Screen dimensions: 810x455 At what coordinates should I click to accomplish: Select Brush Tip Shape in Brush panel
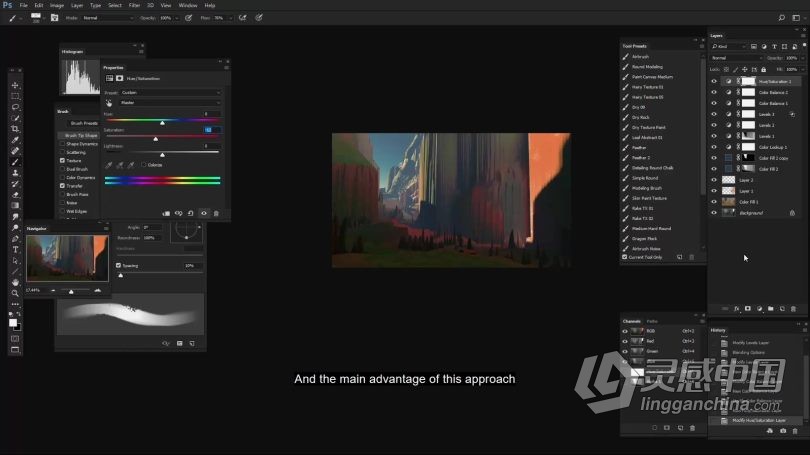point(81,135)
